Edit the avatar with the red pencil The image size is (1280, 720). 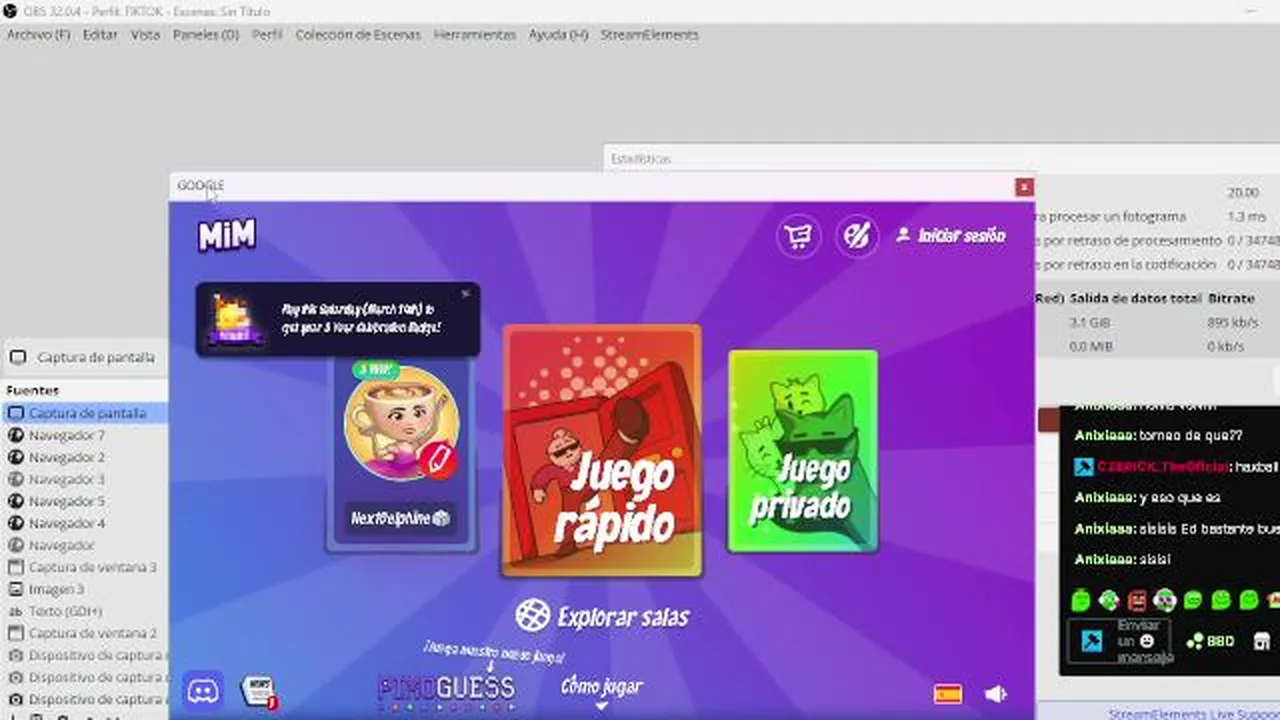(x=437, y=458)
